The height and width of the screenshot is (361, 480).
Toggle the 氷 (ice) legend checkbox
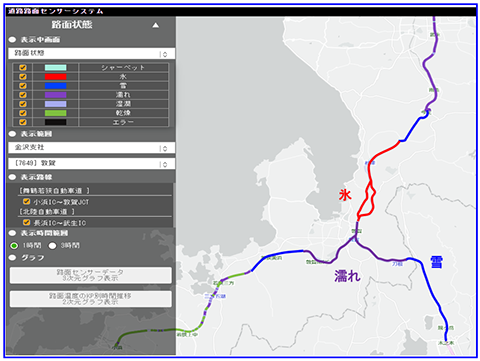[x=23, y=77]
